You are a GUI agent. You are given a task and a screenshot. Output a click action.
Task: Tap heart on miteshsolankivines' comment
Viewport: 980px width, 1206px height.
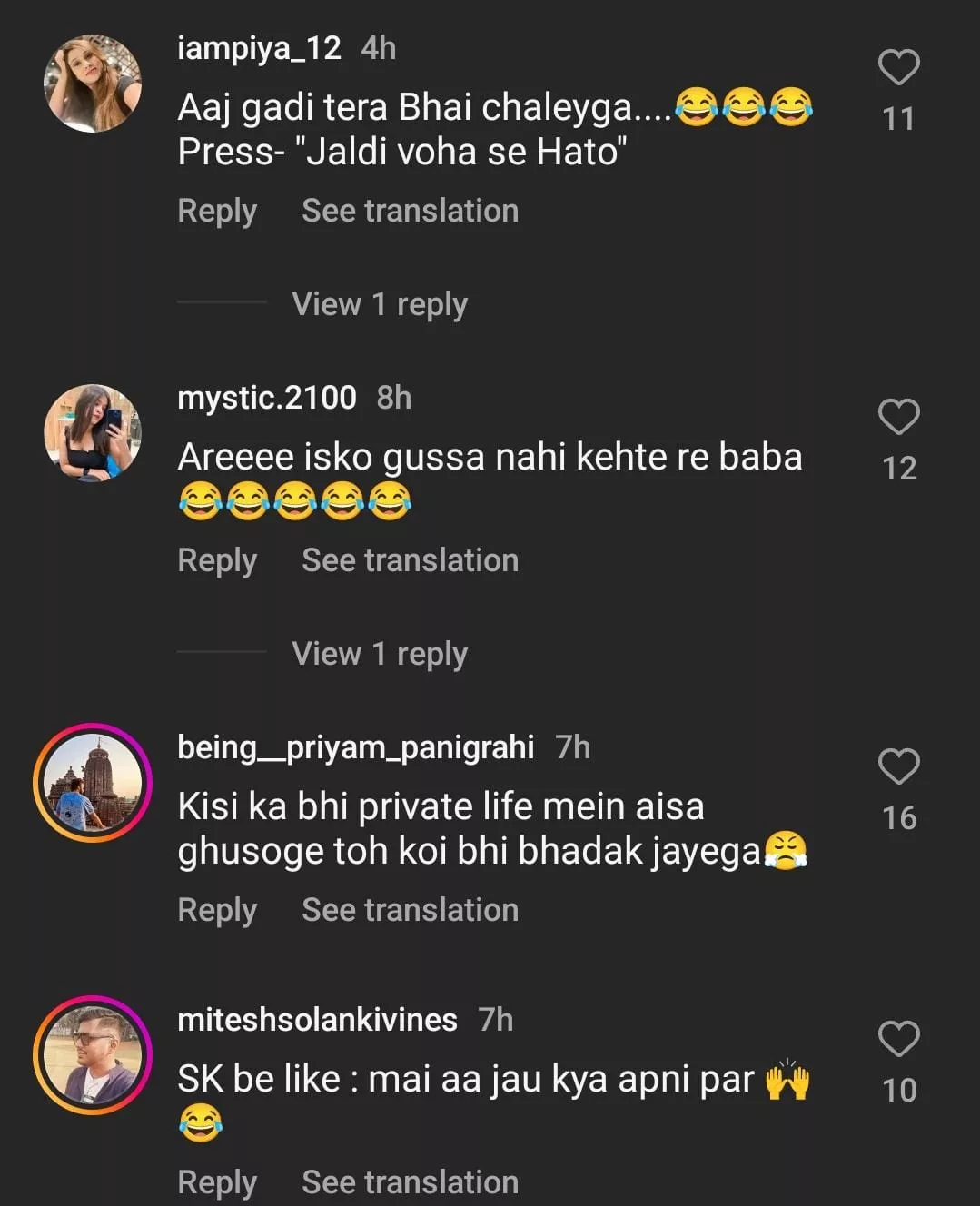tap(898, 1040)
